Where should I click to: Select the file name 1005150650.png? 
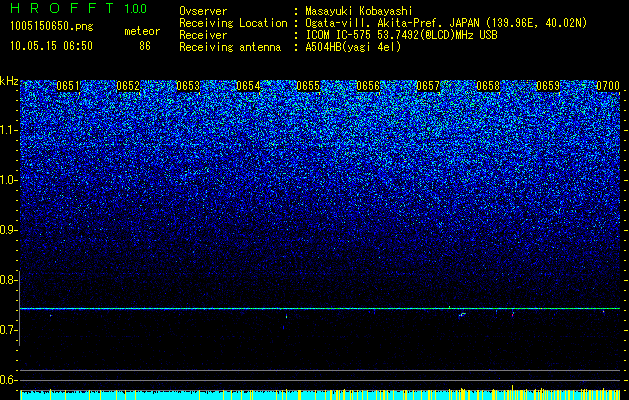coord(52,26)
